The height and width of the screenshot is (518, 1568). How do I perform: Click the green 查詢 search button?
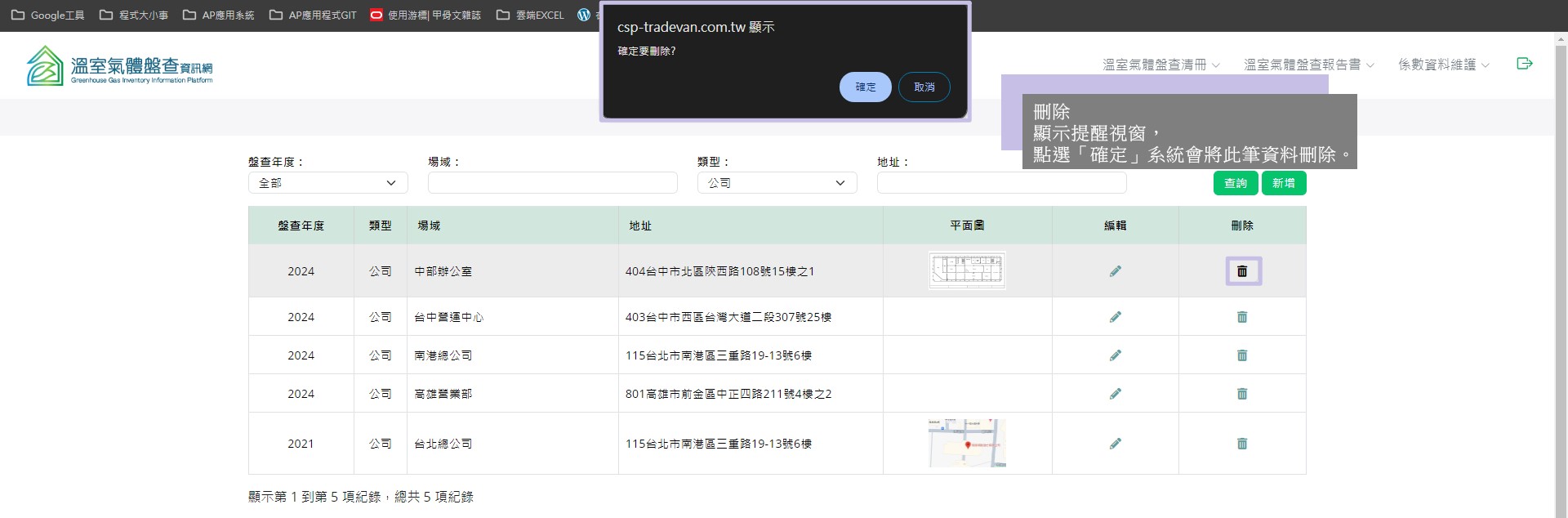click(x=1235, y=183)
